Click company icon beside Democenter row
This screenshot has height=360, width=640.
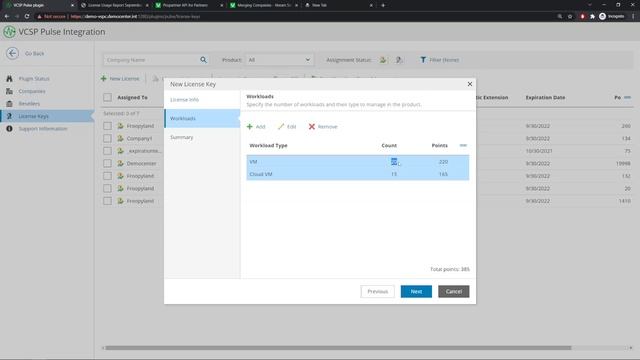point(120,163)
